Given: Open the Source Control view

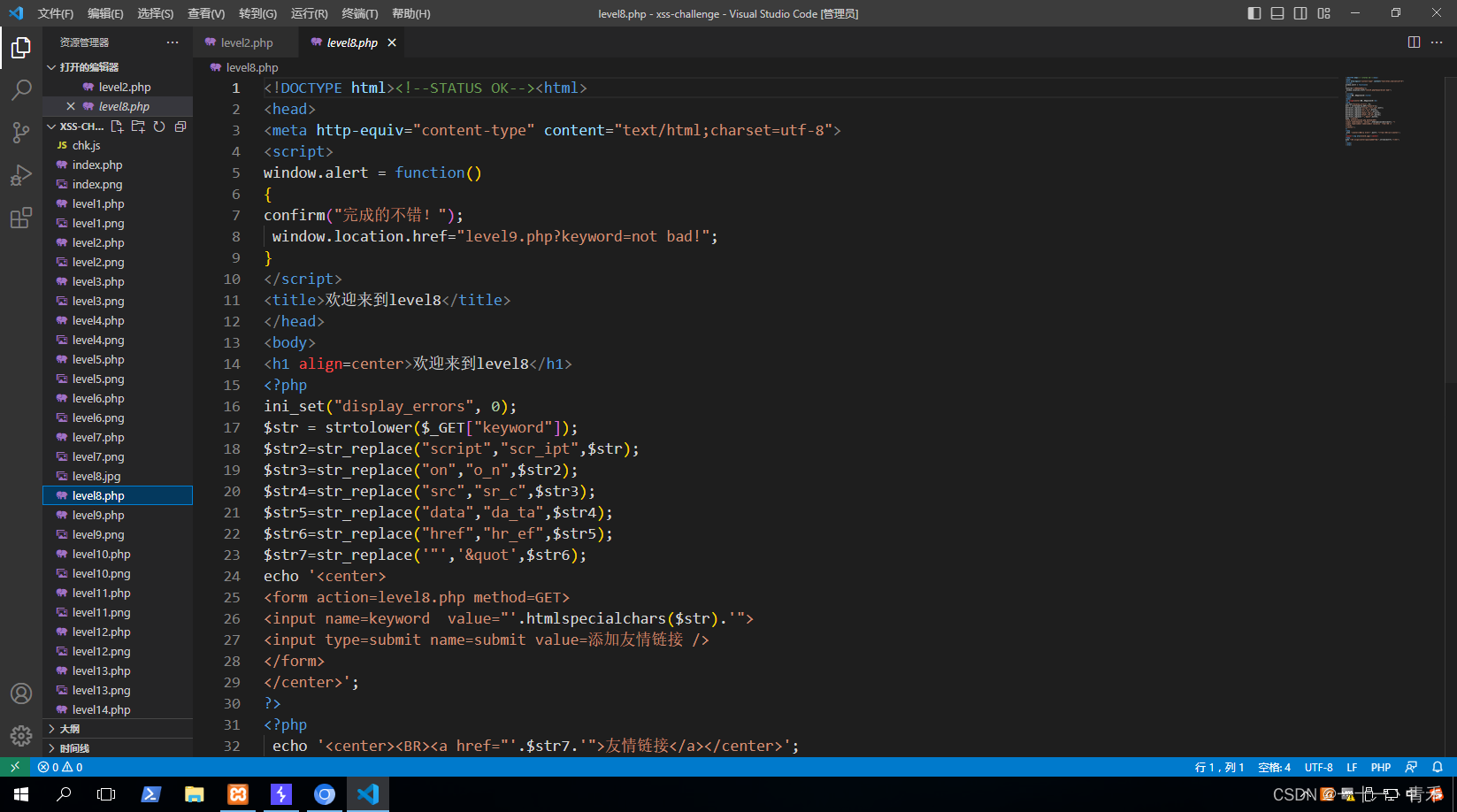Looking at the screenshot, I should click(x=21, y=133).
